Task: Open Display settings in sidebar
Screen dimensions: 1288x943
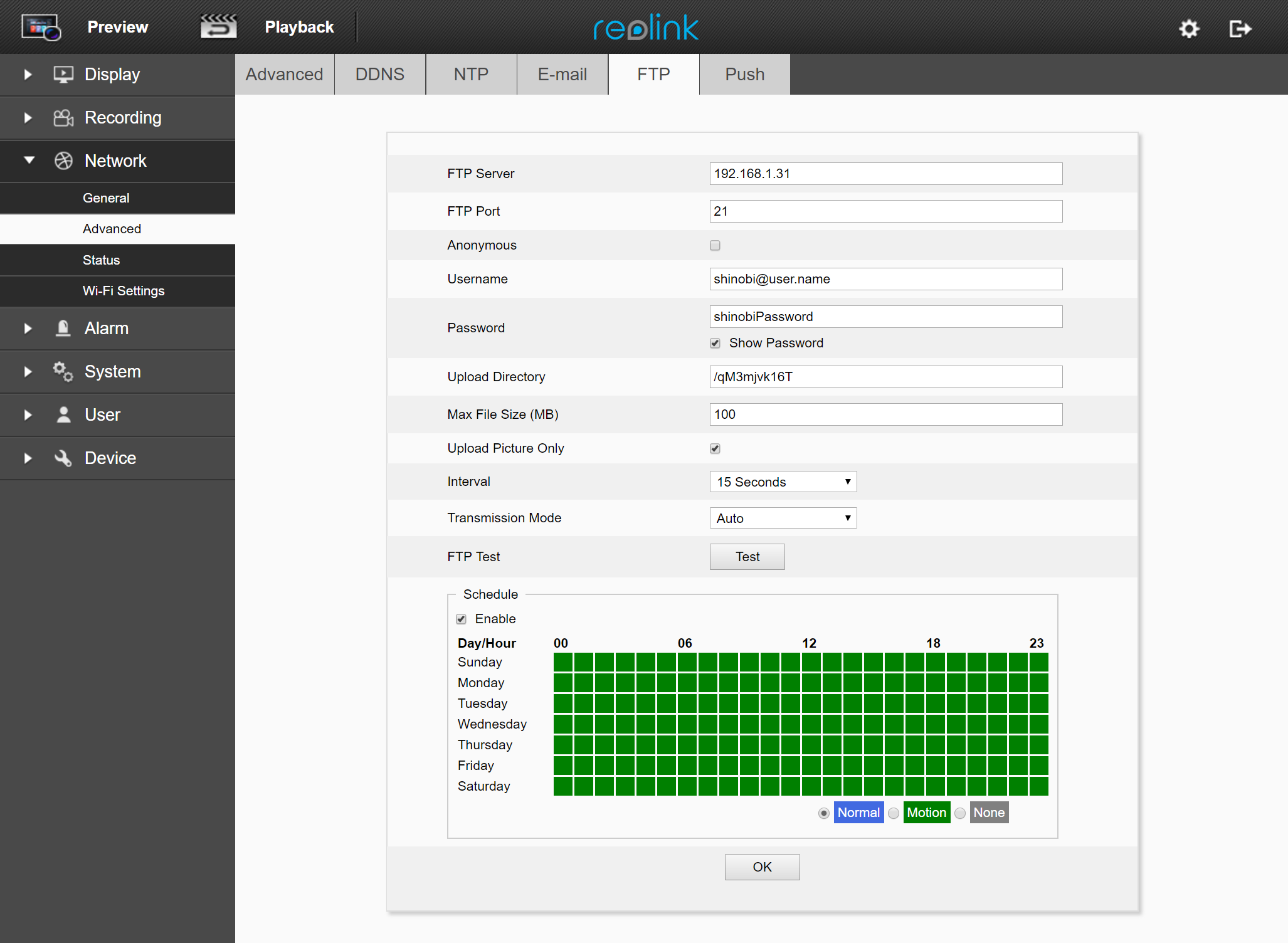Action: pyautogui.click(x=113, y=73)
